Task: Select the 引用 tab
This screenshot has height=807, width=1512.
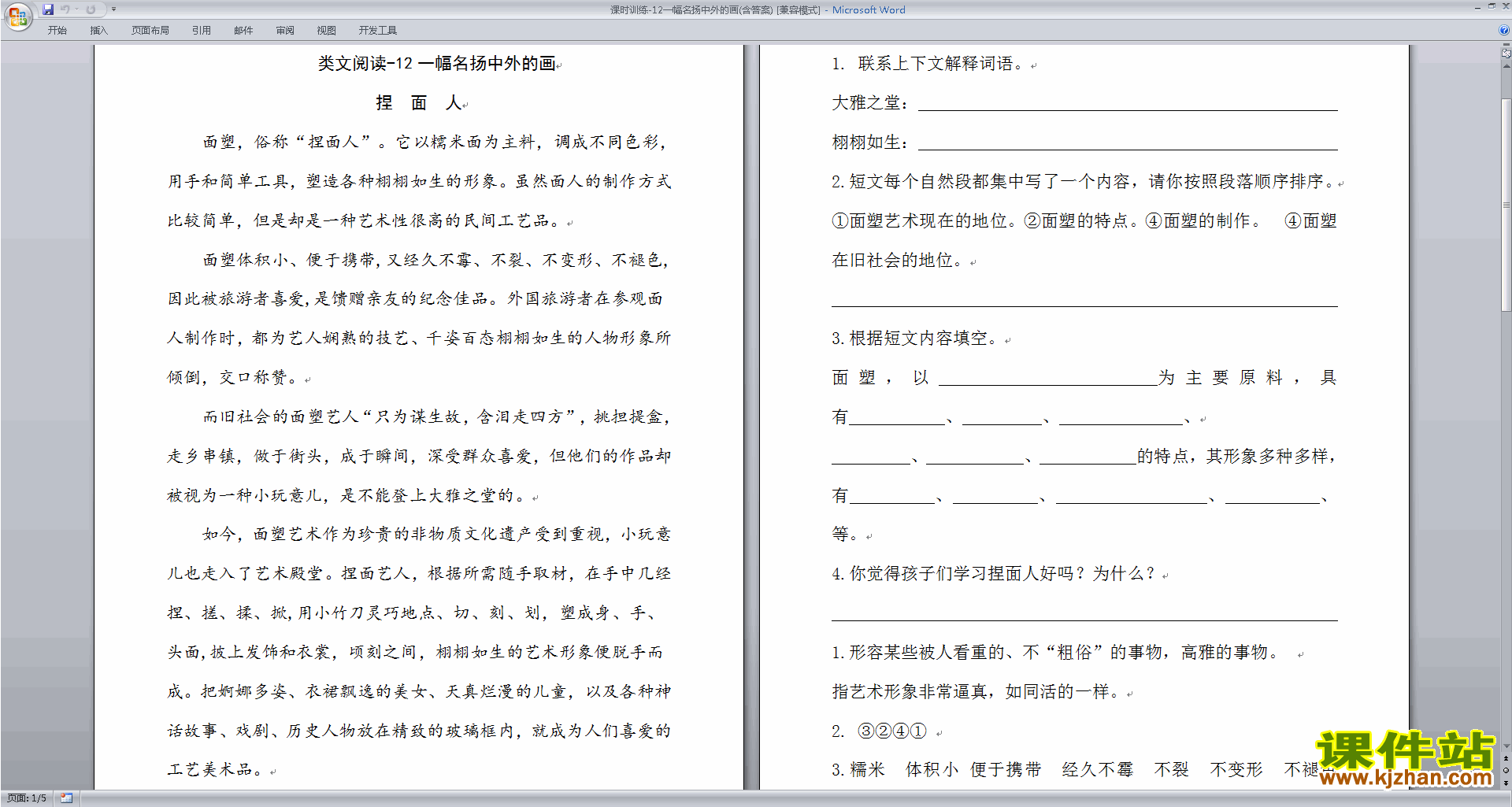Action: (x=202, y=31)
